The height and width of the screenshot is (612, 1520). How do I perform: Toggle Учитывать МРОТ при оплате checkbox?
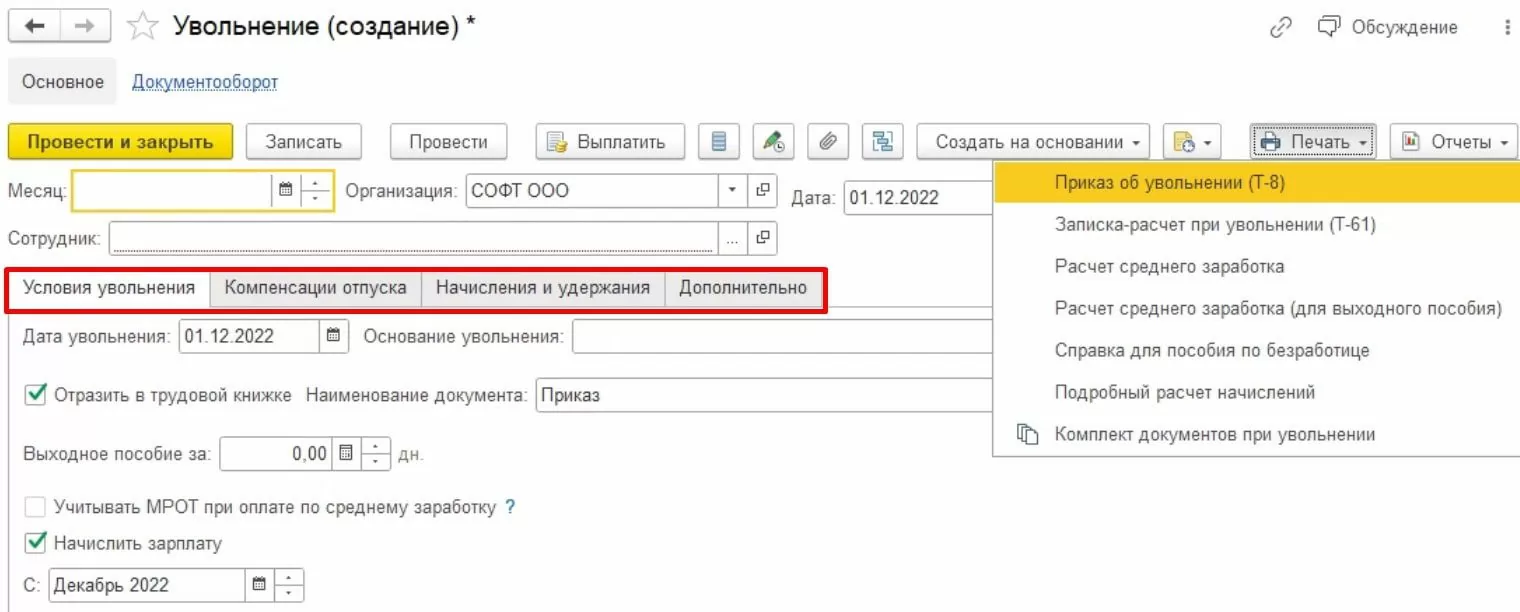tap(36, 507)
